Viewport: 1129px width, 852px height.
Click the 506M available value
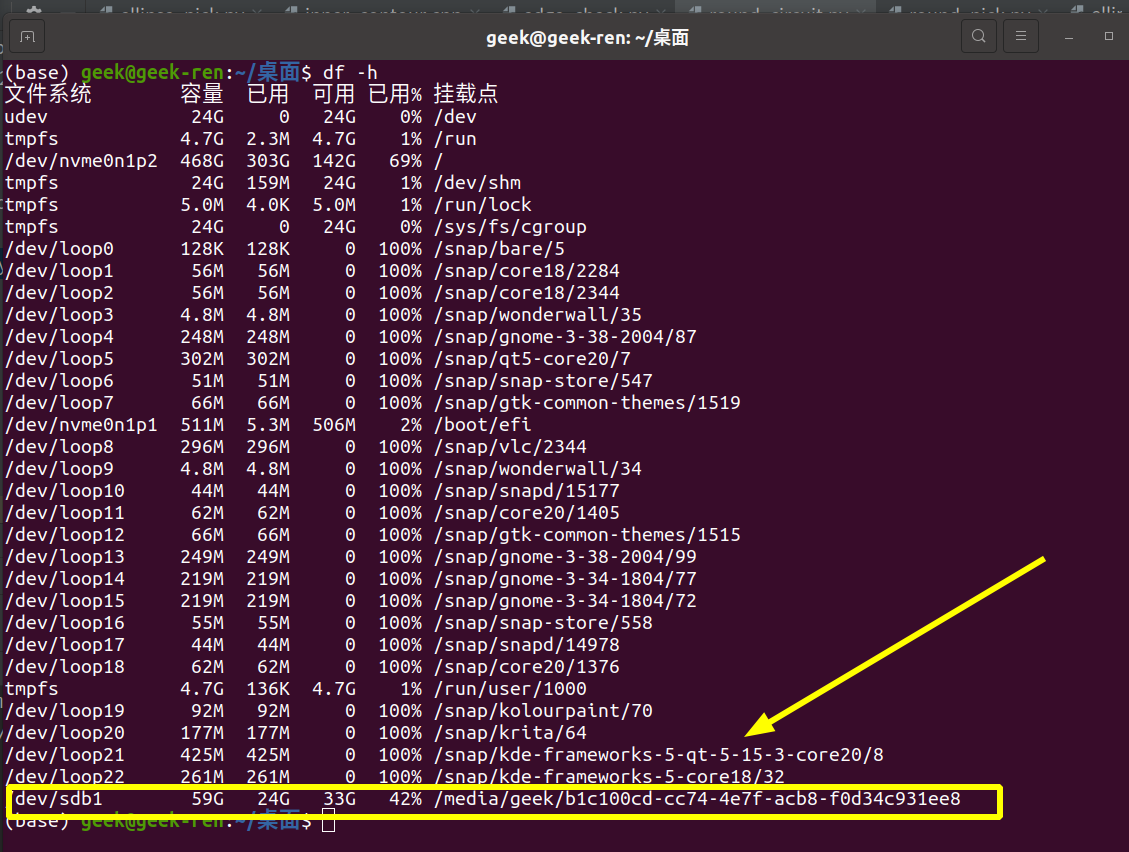click(x=334, y=425)
